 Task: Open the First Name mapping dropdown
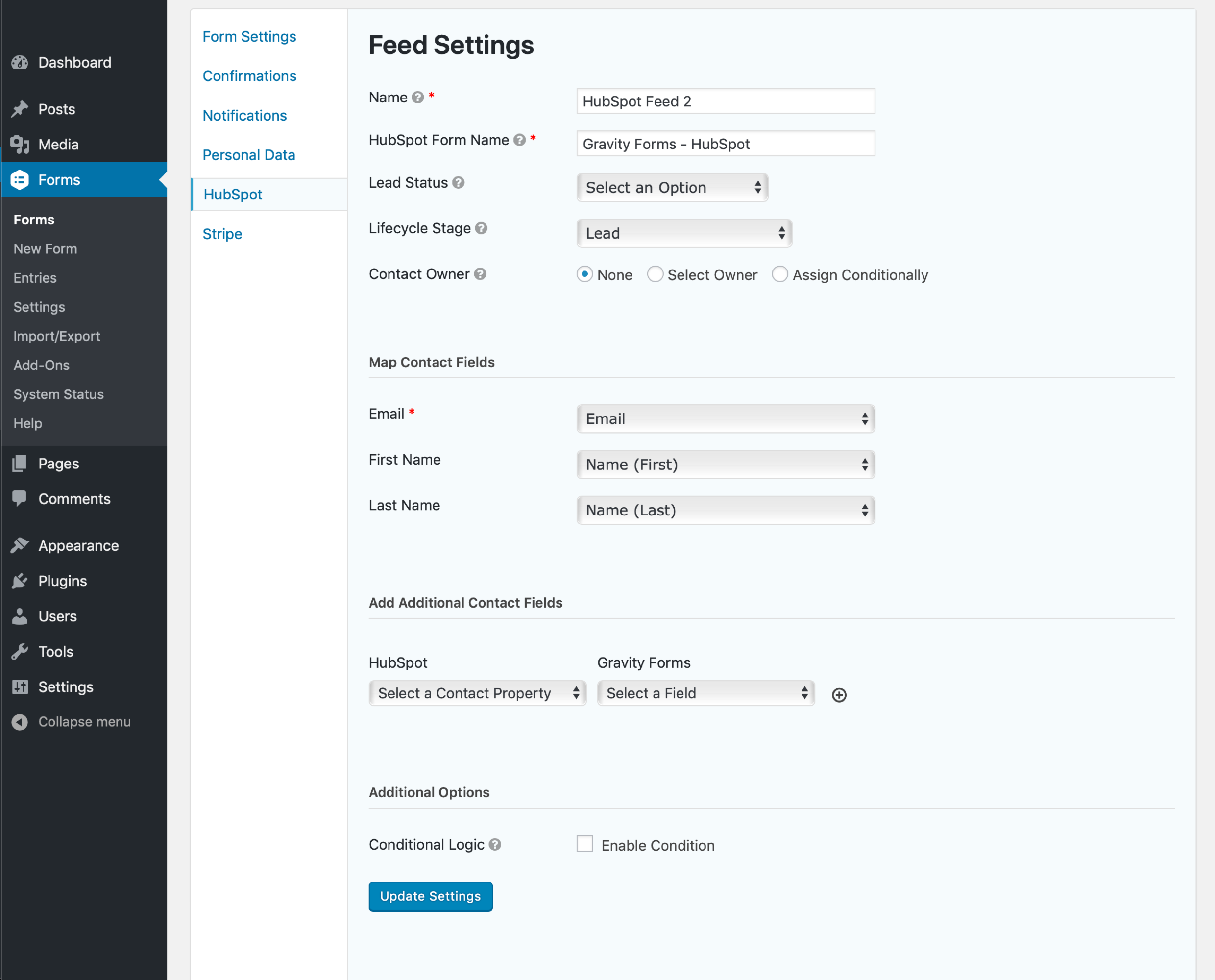coord(726,465)
